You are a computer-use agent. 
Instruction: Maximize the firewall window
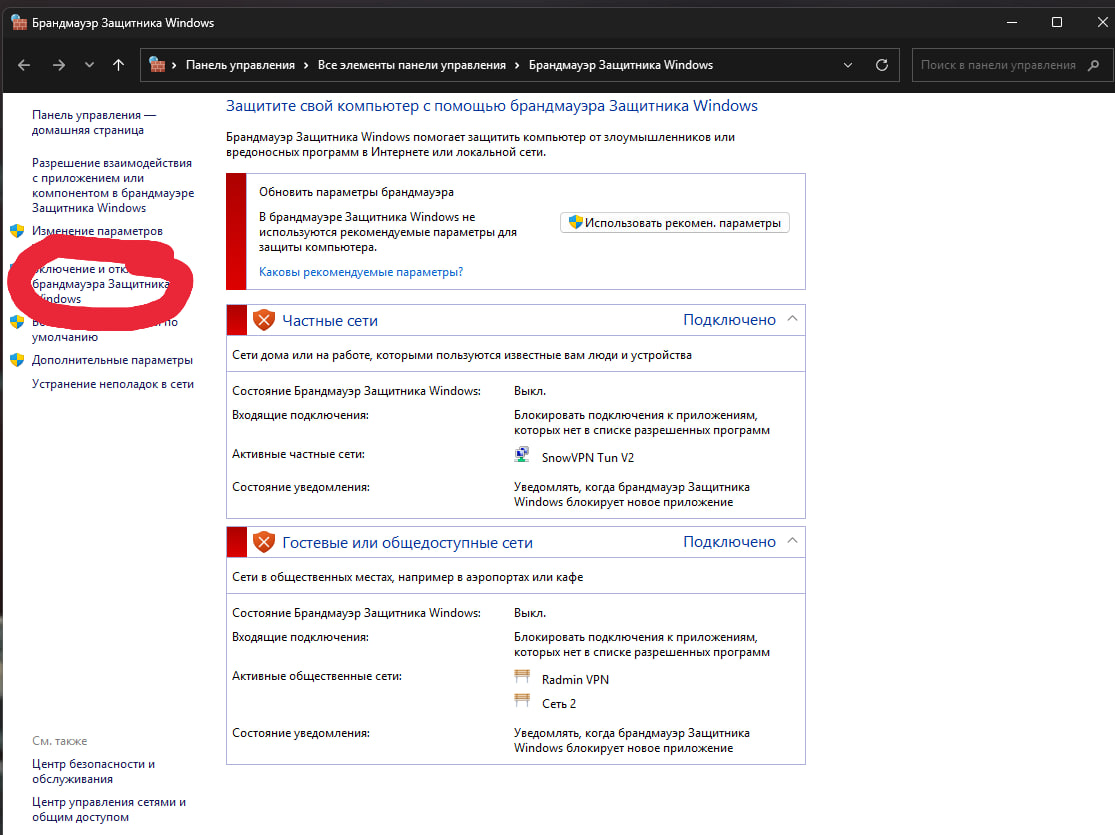click(x=1057, y=22)
